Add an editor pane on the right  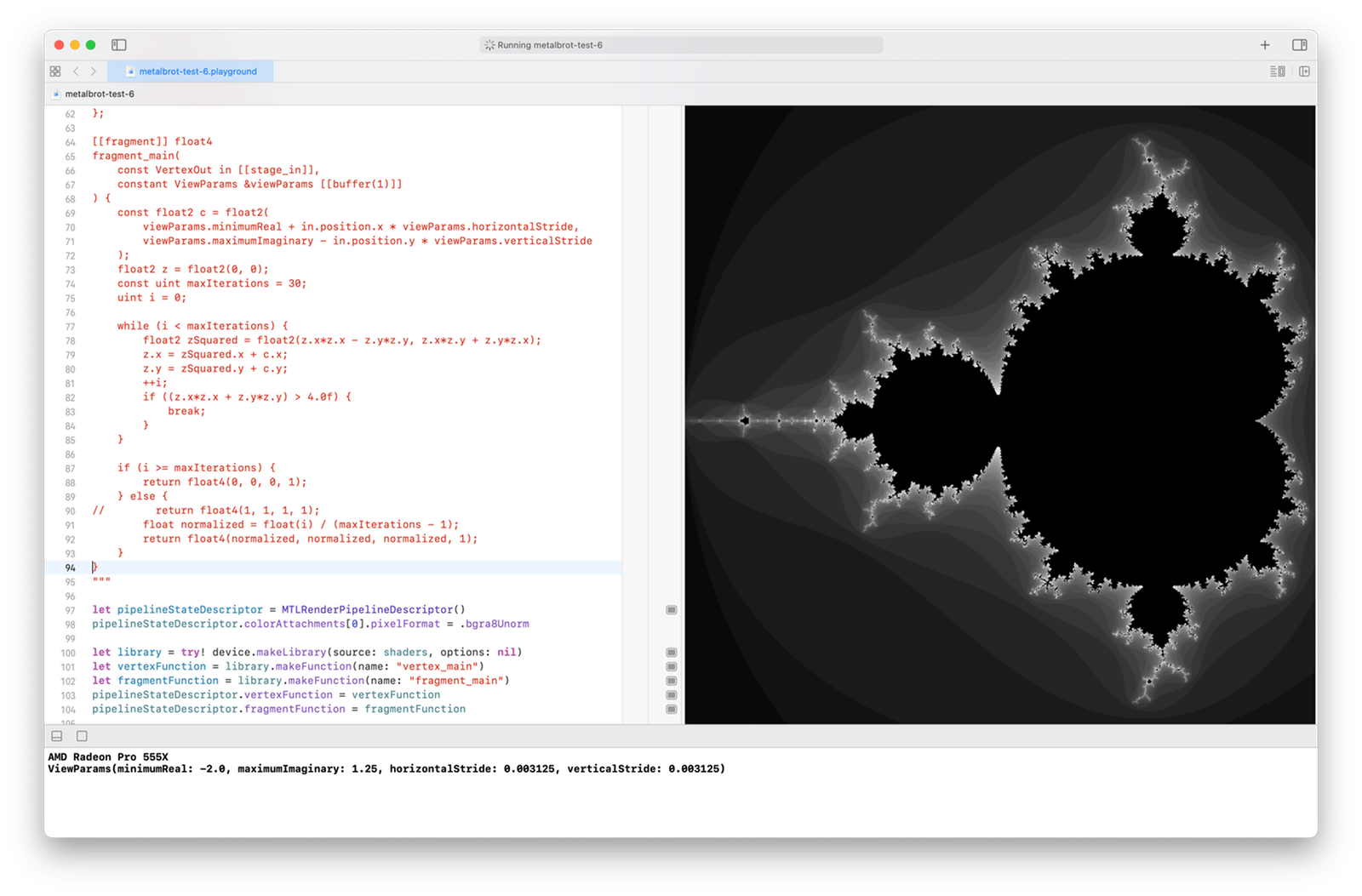coord(1304,71)
